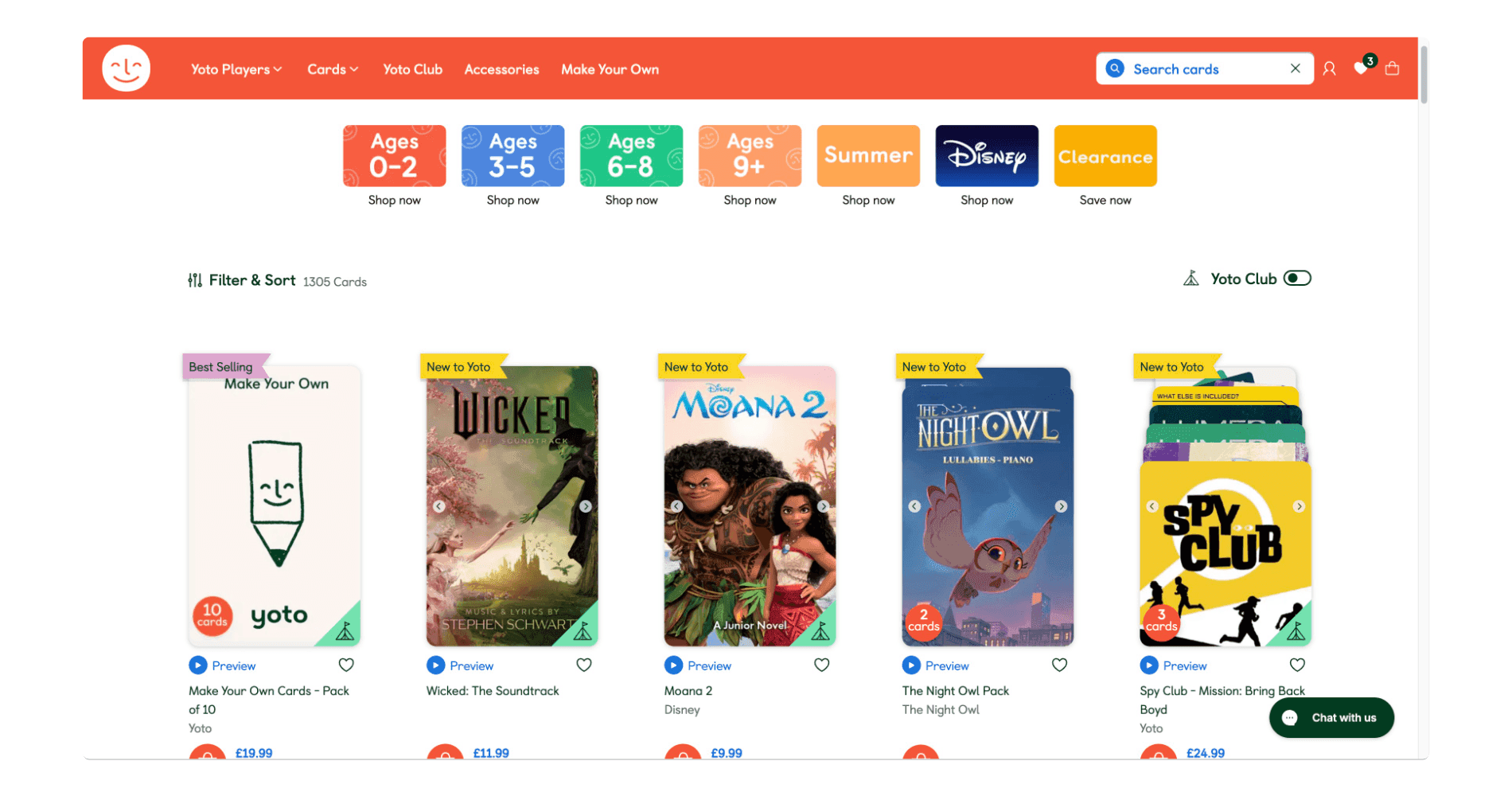Select the Ages 9+ category tile
Viewport: 1512px width, 796px height.
coord(750,156)
